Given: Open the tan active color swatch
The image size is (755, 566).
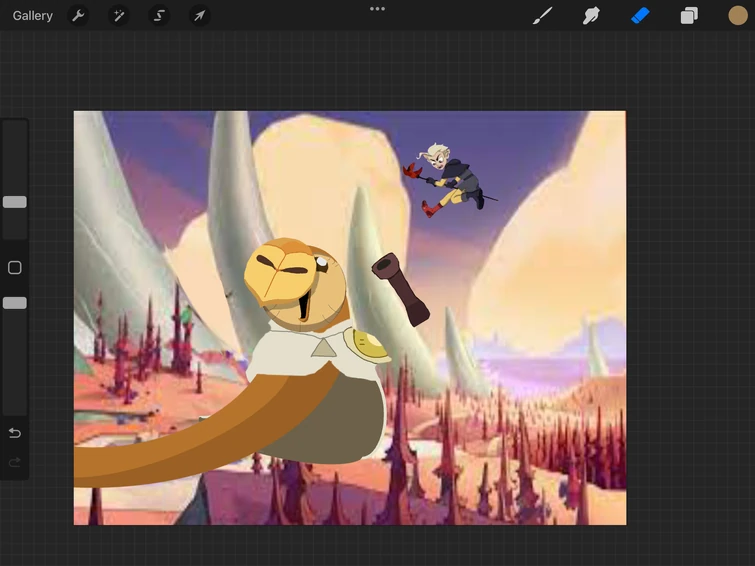Looking at the screenshot, I should 738,16.
